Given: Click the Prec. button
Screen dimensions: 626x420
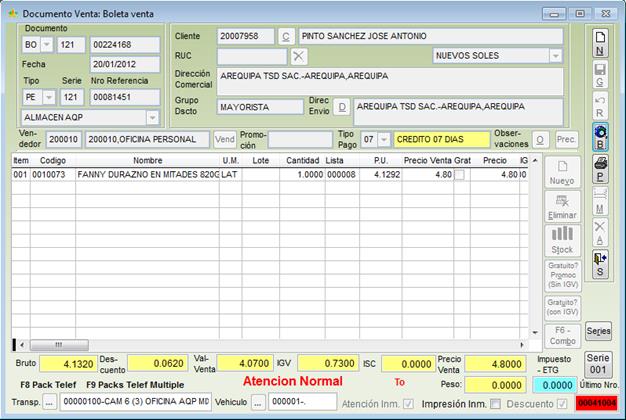Looking at the screenshot, I should [566, 140].
